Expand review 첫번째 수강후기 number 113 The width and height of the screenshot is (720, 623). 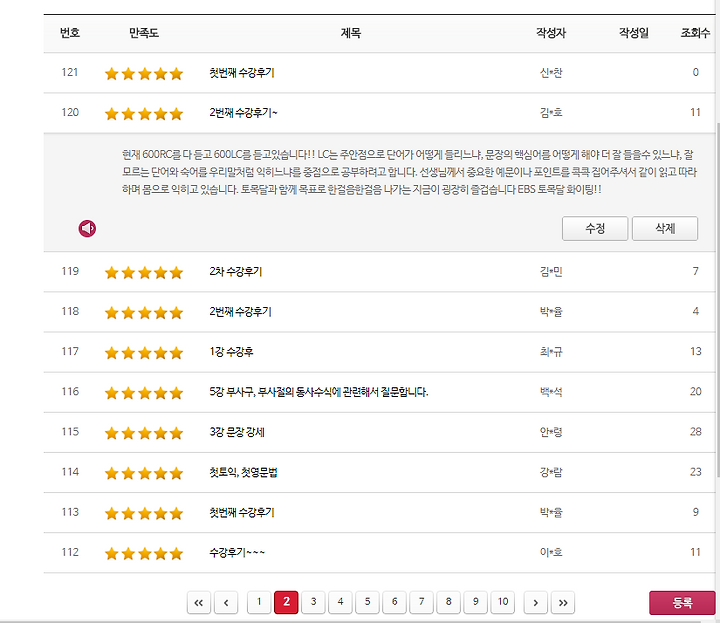click(242, 512)
